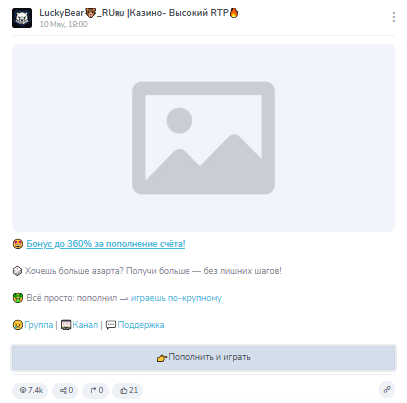Screen dimensions: 407x403
Task: Click the share count icon
Action: (65, 390)
